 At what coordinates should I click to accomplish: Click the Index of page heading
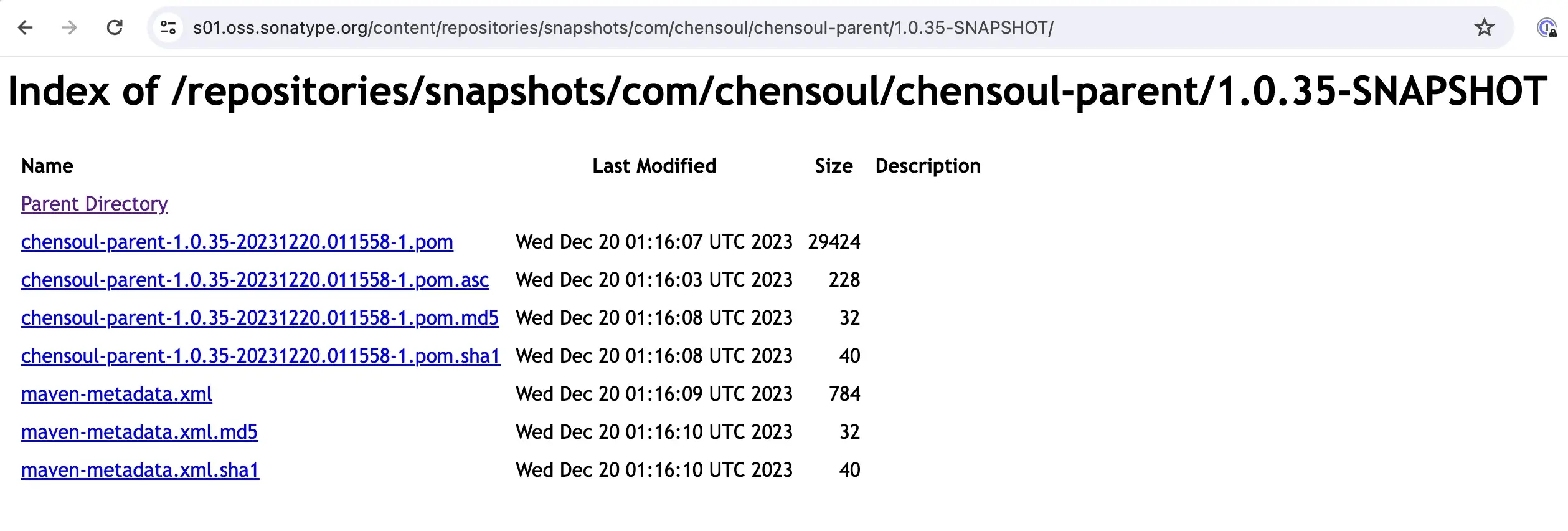(x=777, y=91)
